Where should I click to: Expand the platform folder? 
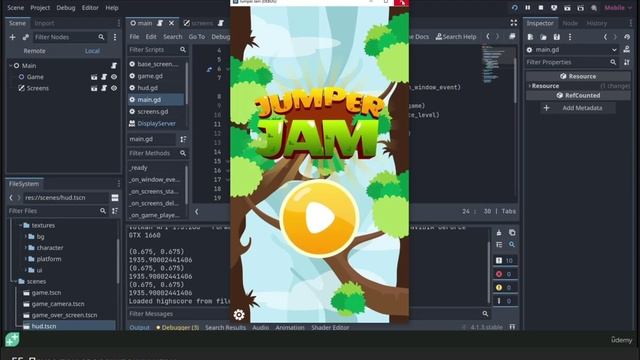[26, 259]
